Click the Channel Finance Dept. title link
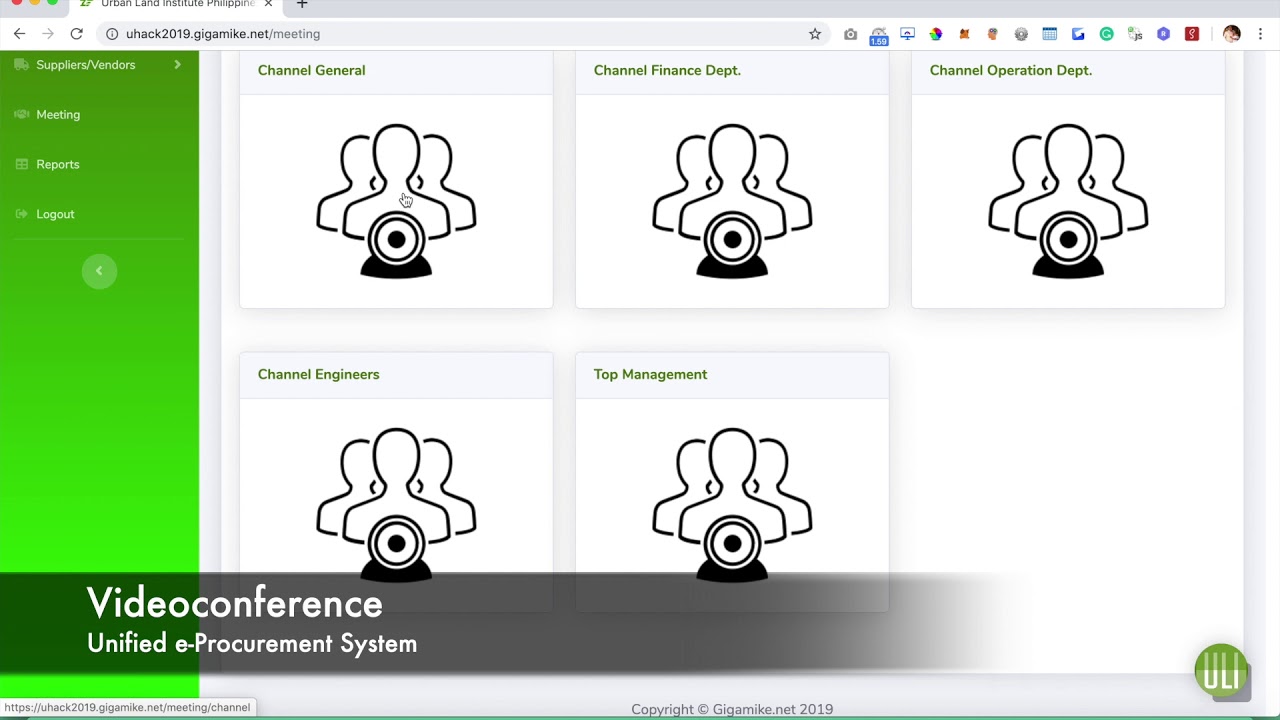Screen dimensions: 1280x720 tap(667, 70)
